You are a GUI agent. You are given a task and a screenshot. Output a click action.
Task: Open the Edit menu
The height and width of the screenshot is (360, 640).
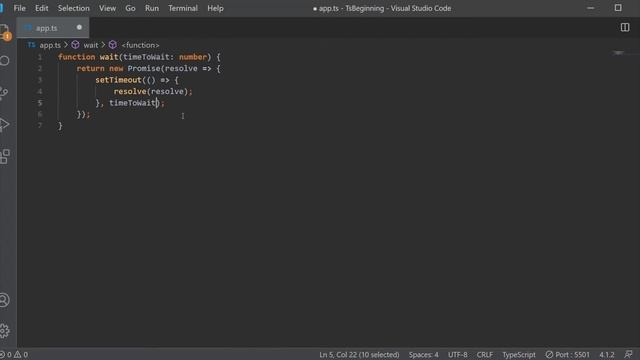[x=41, y=8]
